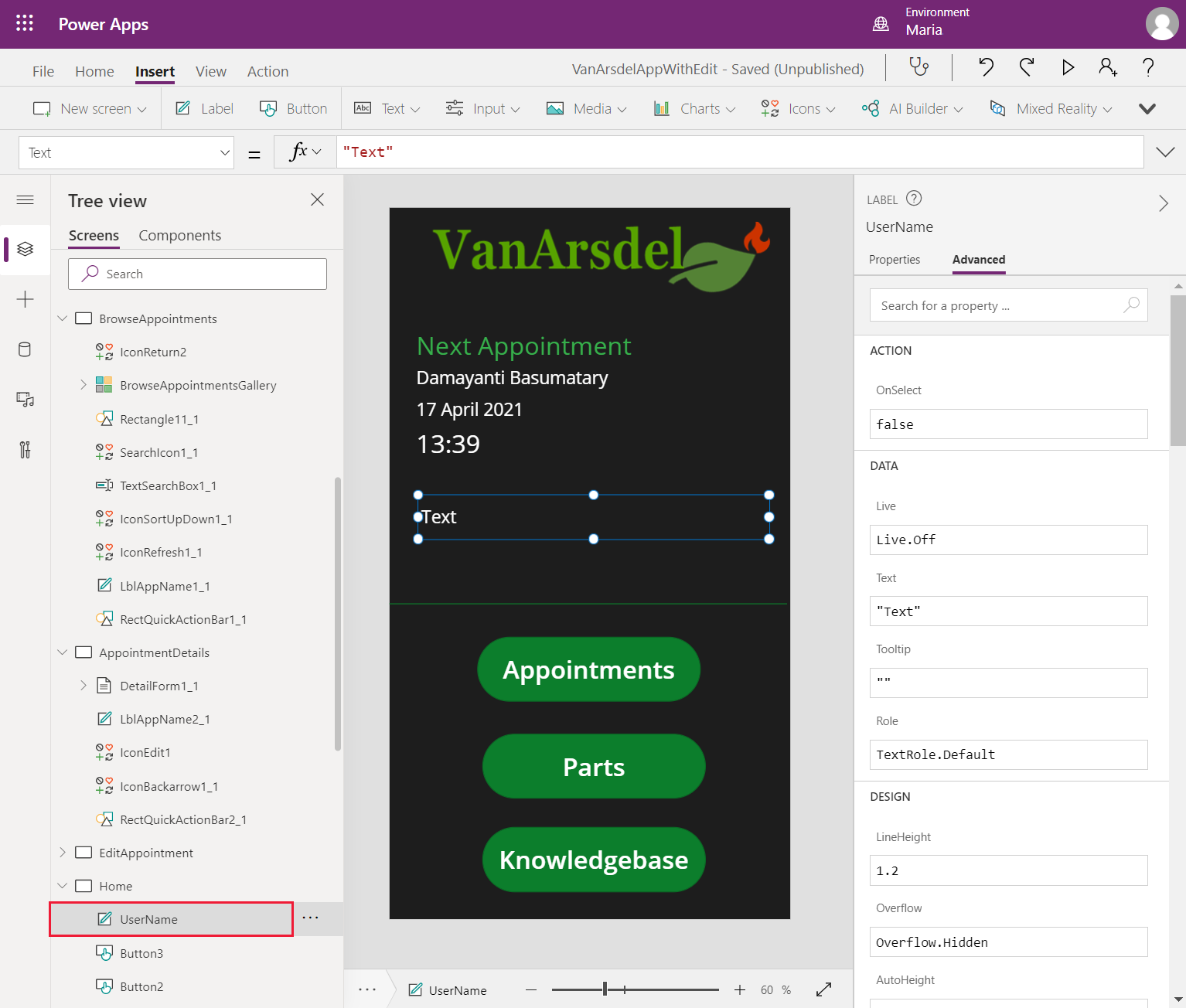The width and height of the screenshot is (1186, 1008).
Task: Open the property selector dropdown
Action: coord(126,152)
